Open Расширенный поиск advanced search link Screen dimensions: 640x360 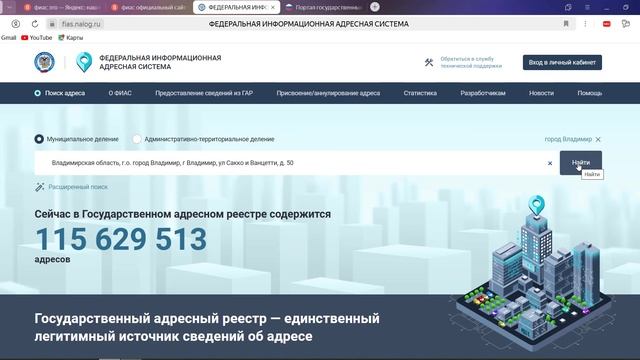click(78, 187)
